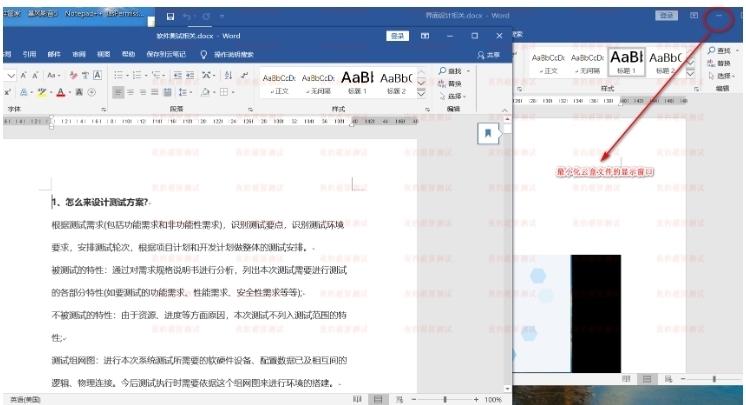Collapse the front Word window ribbon

point(505,110)
